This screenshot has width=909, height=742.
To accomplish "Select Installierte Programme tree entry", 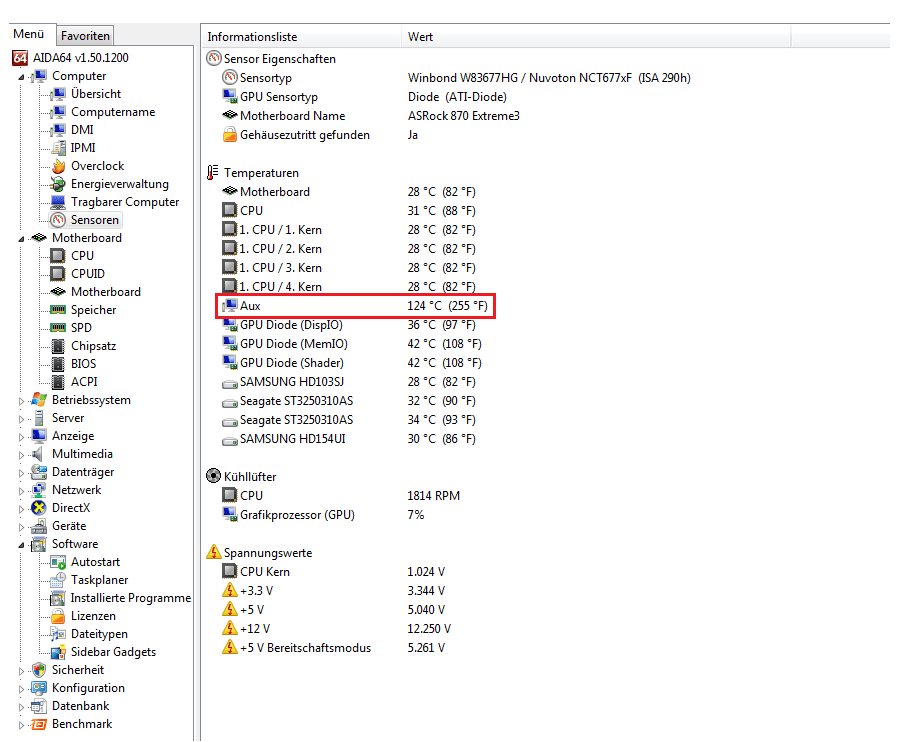I will pyautogui.click(x=131, y=598).
